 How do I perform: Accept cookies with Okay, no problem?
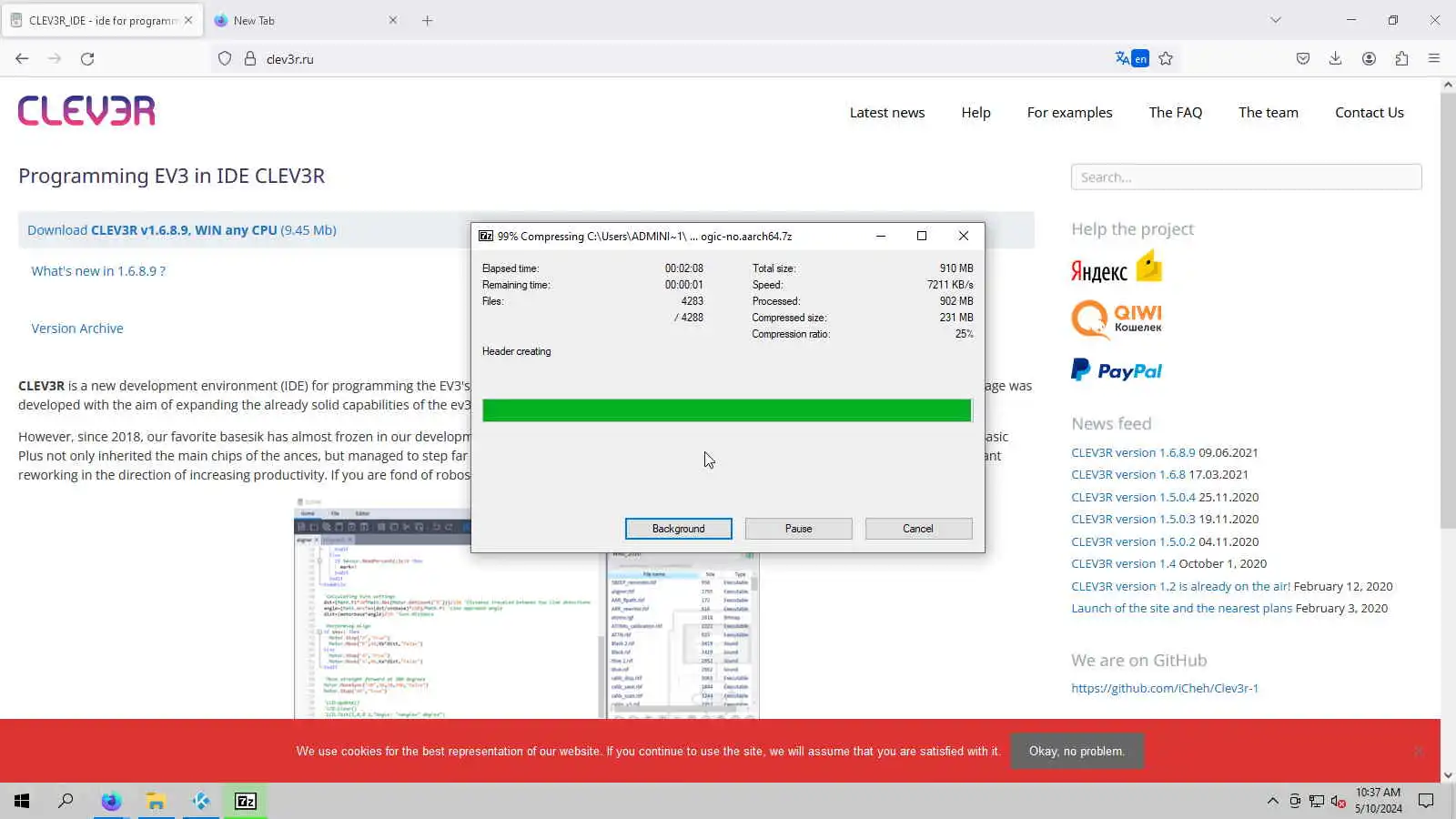(x=1077, y=752)
